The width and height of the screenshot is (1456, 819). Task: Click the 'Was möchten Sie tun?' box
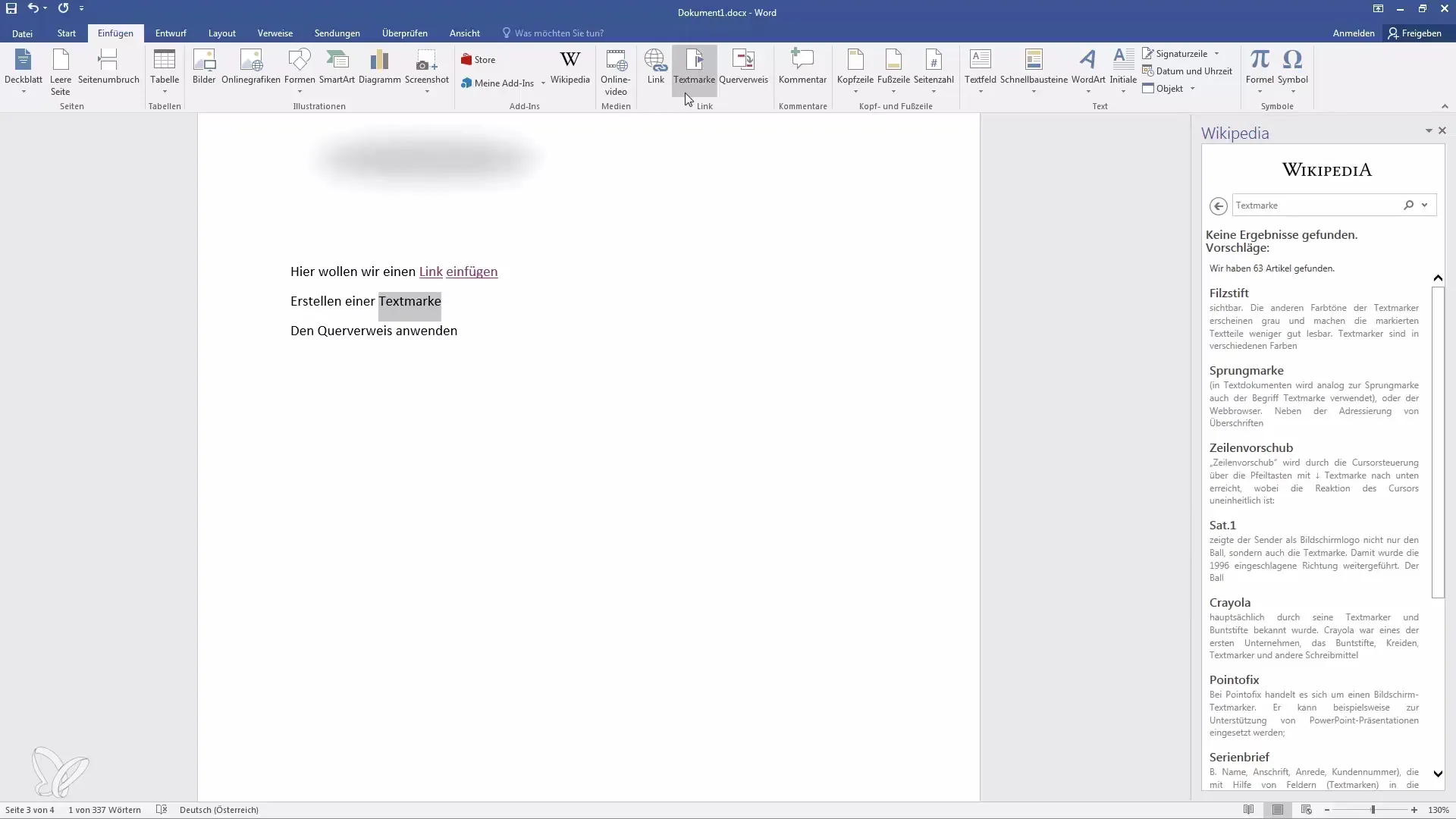553,33
